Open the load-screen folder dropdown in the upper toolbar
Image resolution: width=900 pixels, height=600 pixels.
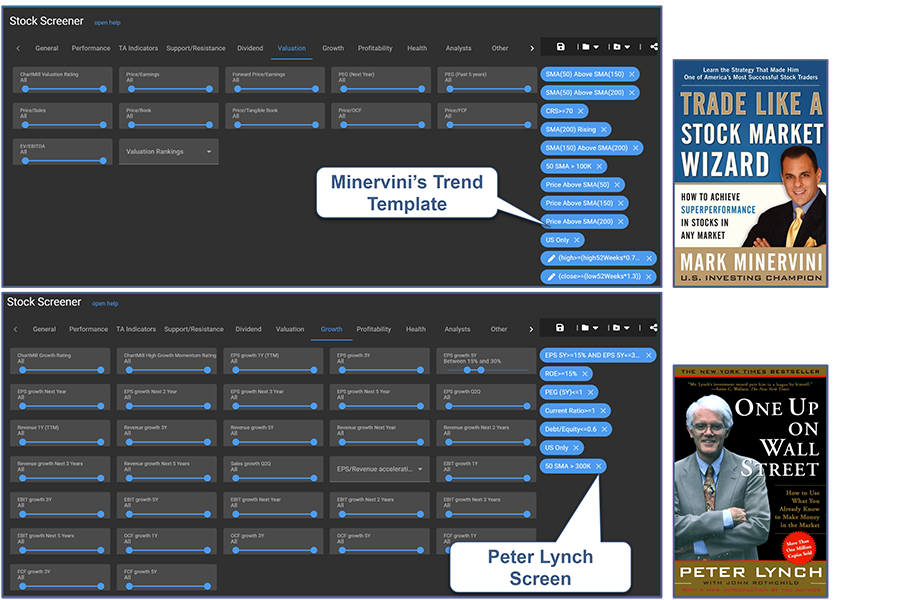[x=590, y=47]
